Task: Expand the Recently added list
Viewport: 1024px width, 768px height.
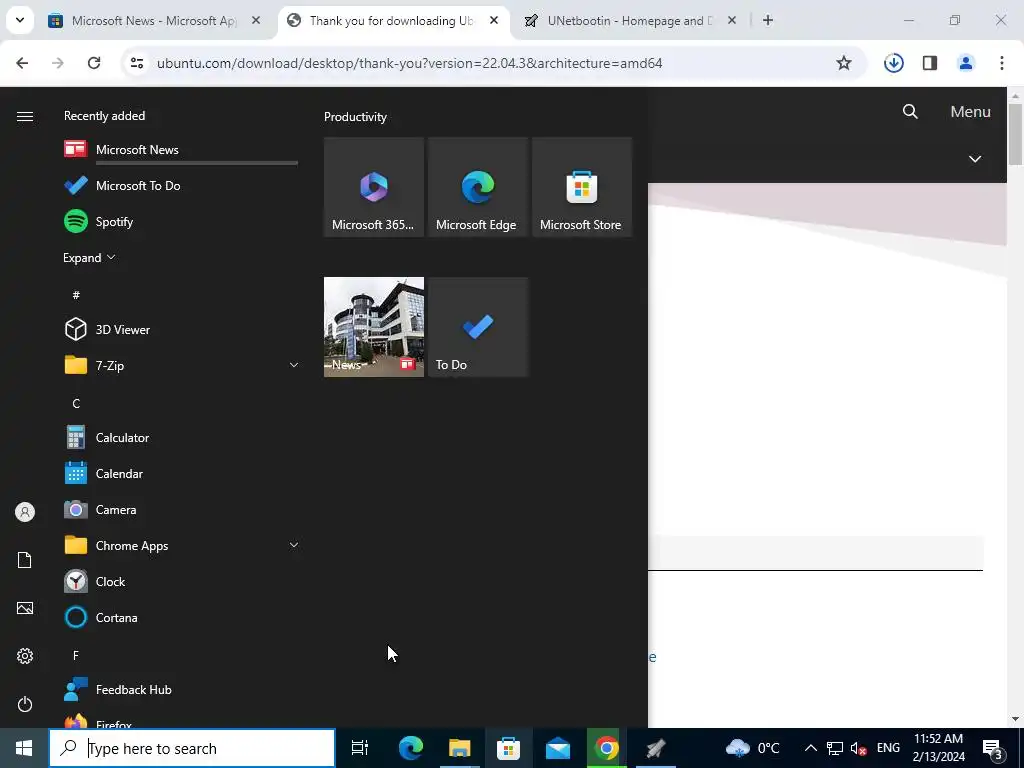Action: coord(89,258)
